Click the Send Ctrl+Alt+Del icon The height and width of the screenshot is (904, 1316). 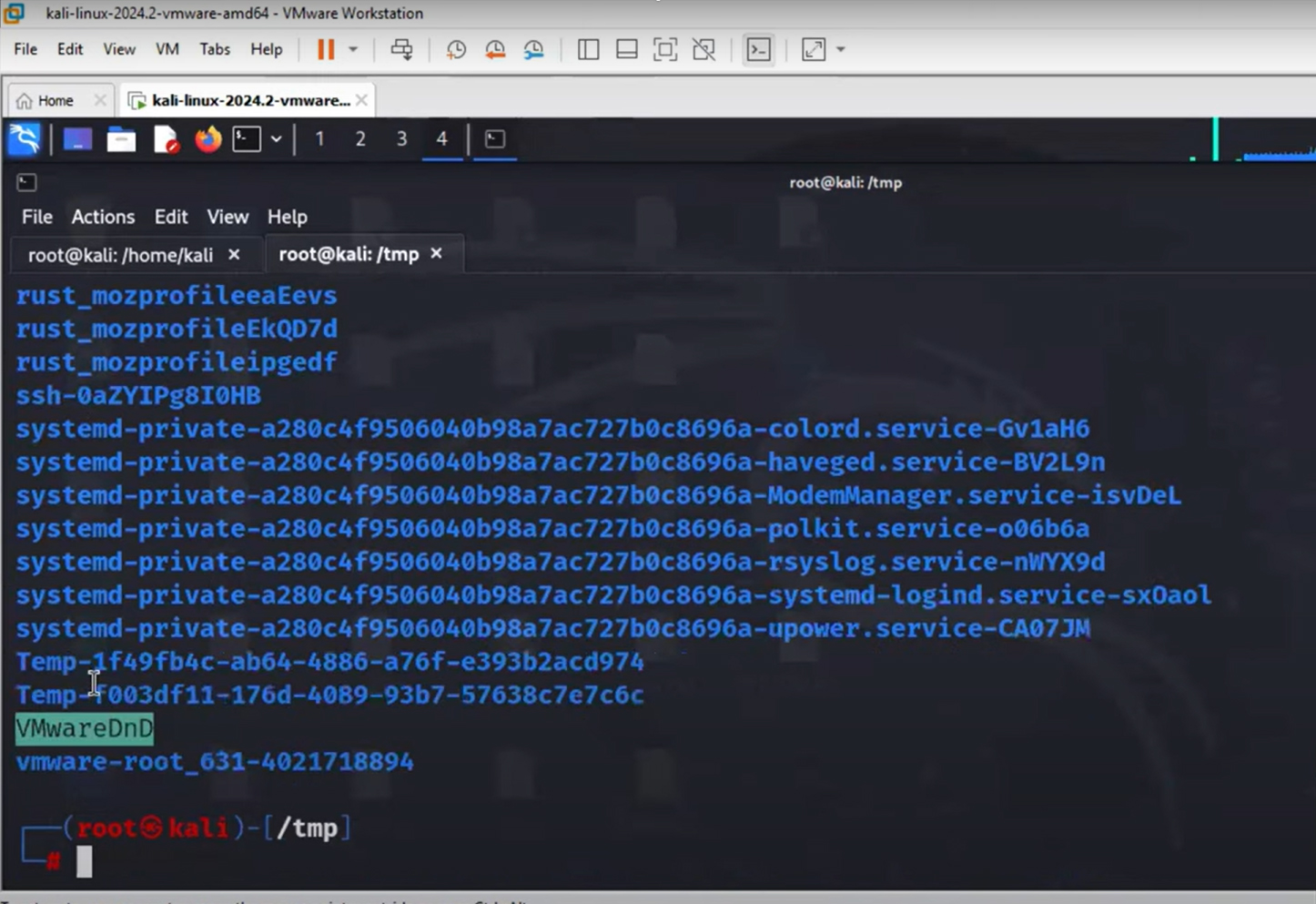tap(401, 49)
